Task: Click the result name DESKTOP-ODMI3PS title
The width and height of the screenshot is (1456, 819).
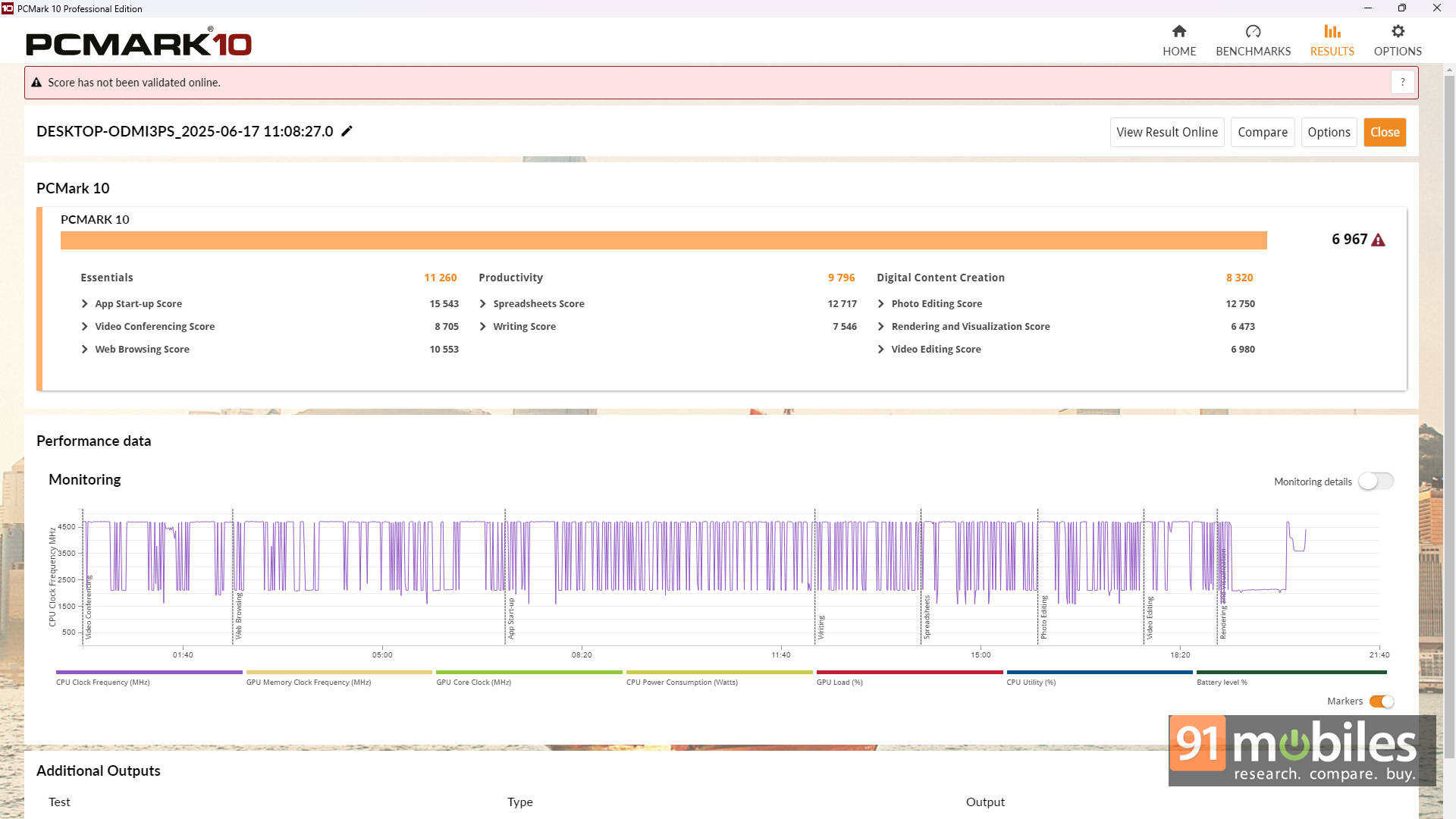Action: [185, 131]
